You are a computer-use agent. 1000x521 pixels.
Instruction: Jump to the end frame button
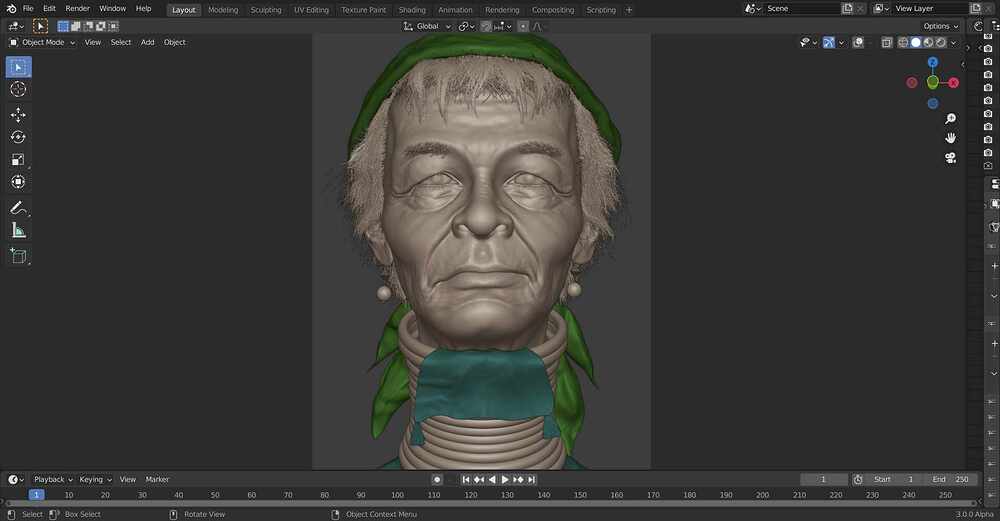point(531,480)
